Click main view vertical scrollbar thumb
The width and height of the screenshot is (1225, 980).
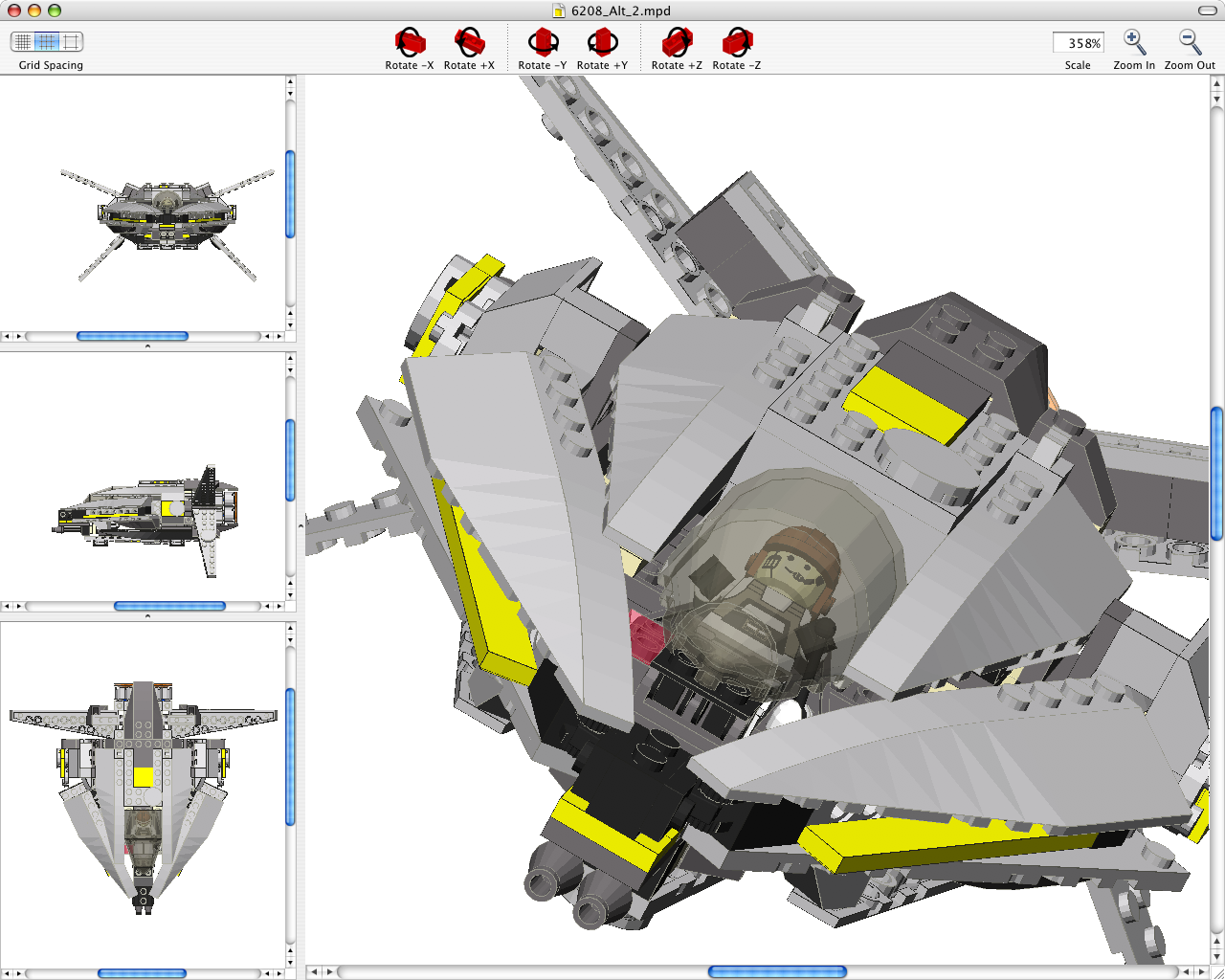coord(1216,474)
